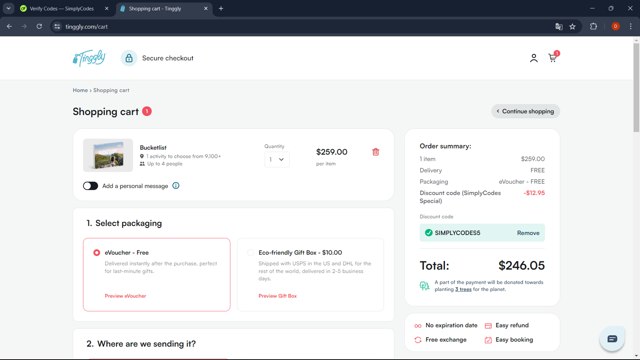Toggle Add a personal message switch

point(90,186)
